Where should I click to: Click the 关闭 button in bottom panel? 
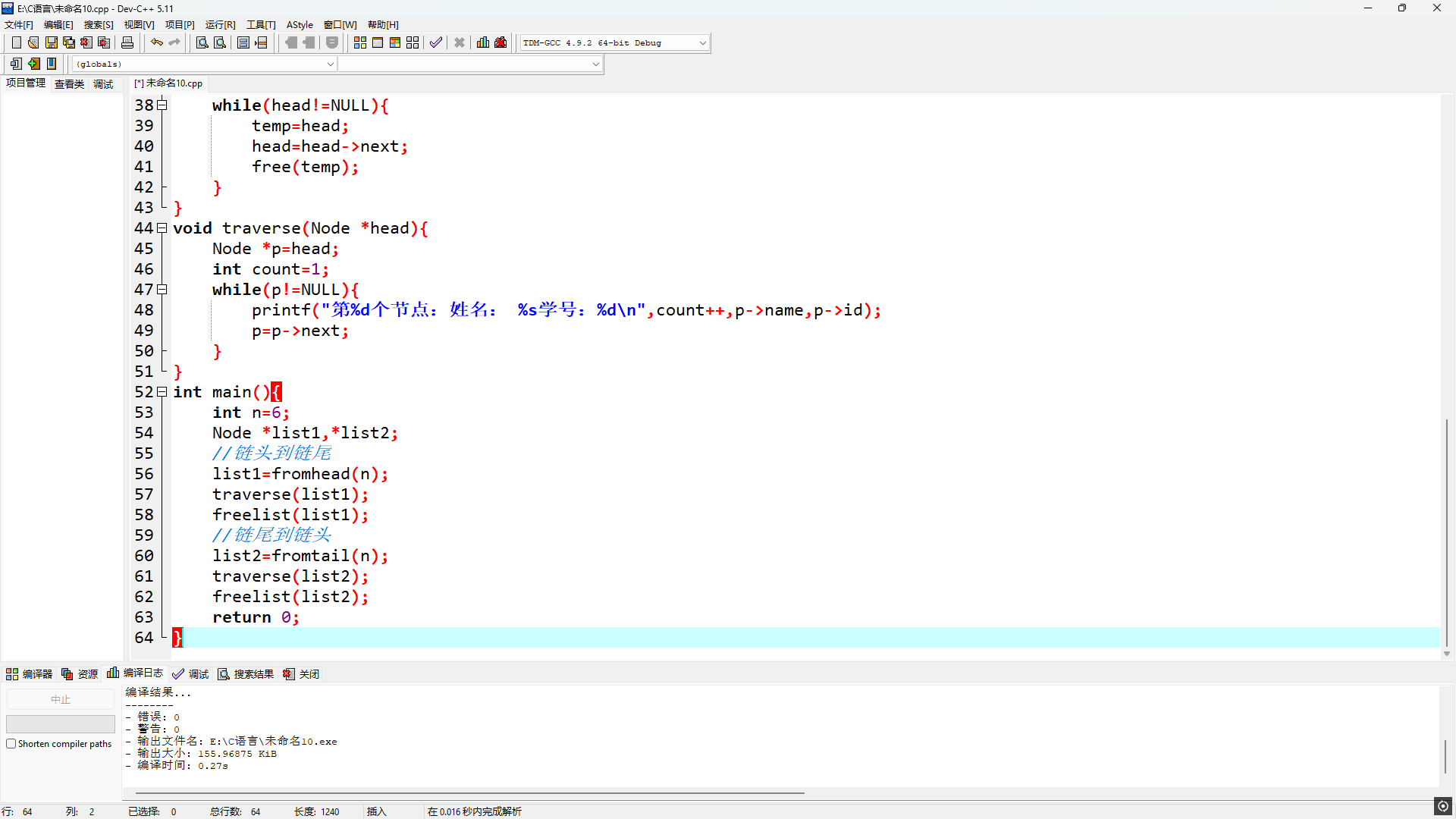[301, 674]
